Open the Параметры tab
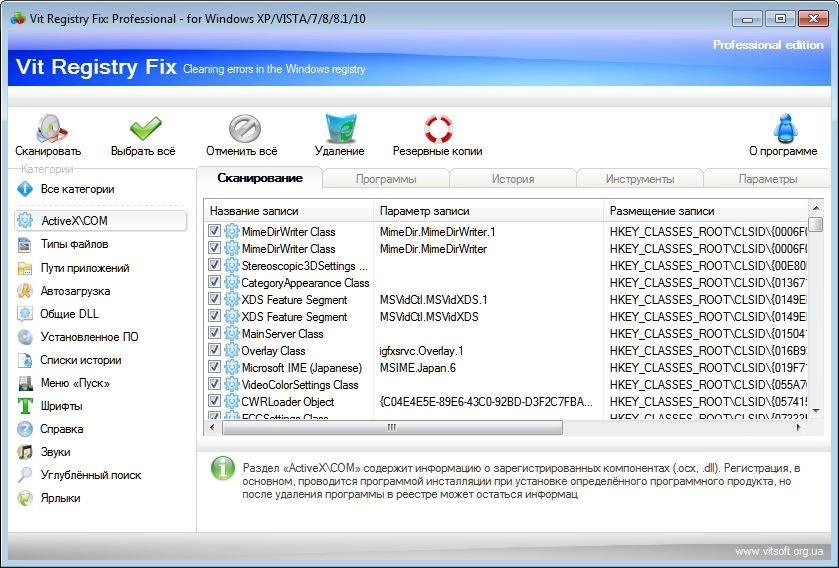839x568 pixels. coord(767,179)
